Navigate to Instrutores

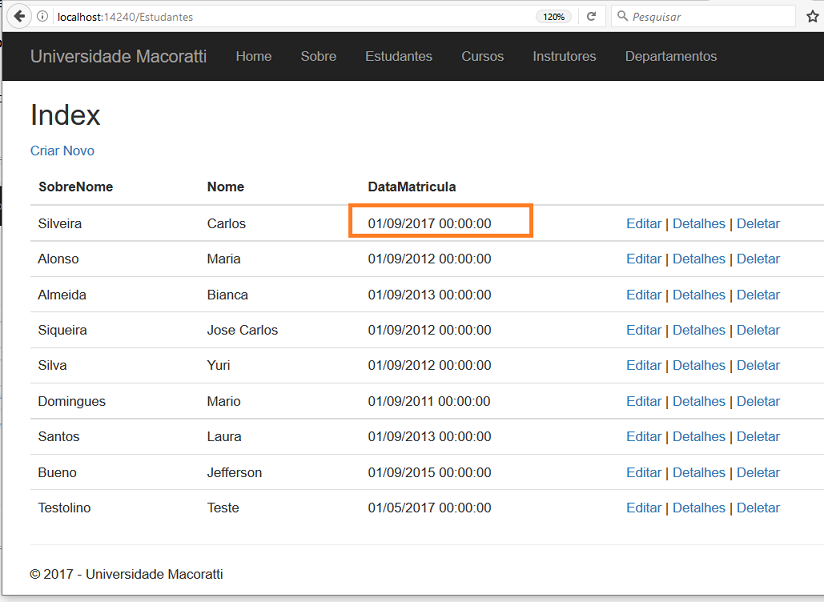coord(564,56)
